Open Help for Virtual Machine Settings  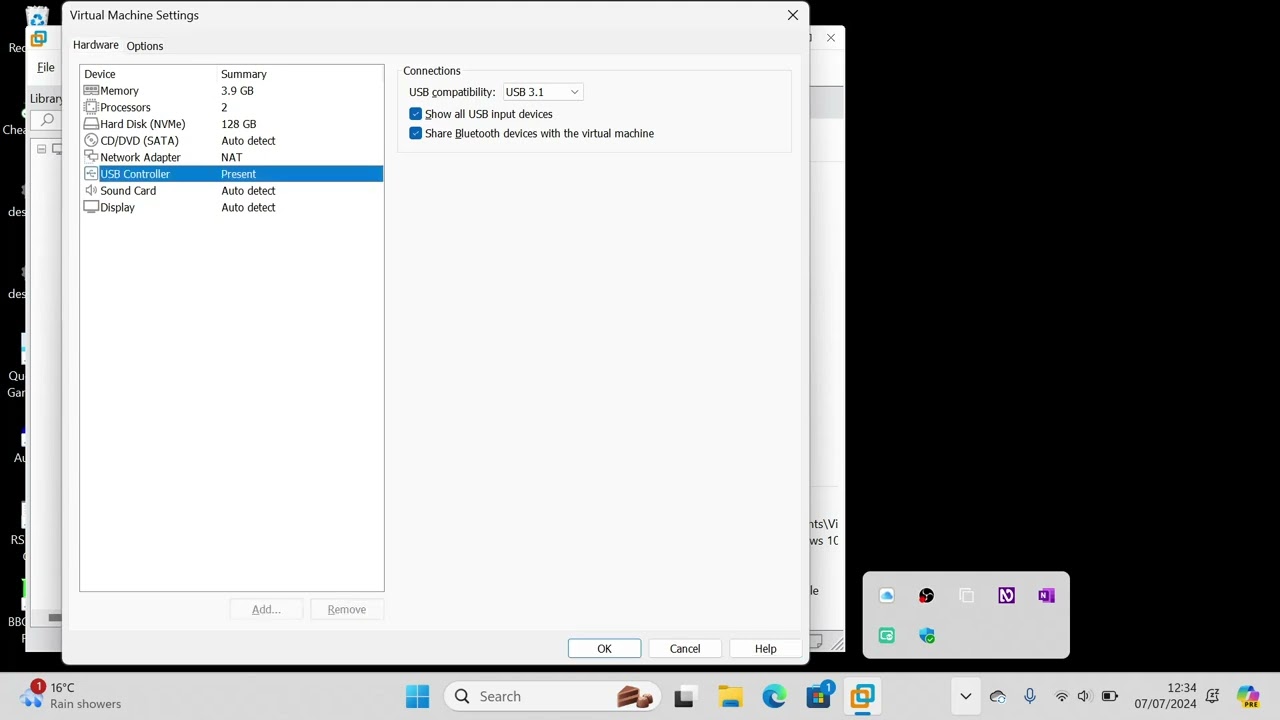coord(766,649)
